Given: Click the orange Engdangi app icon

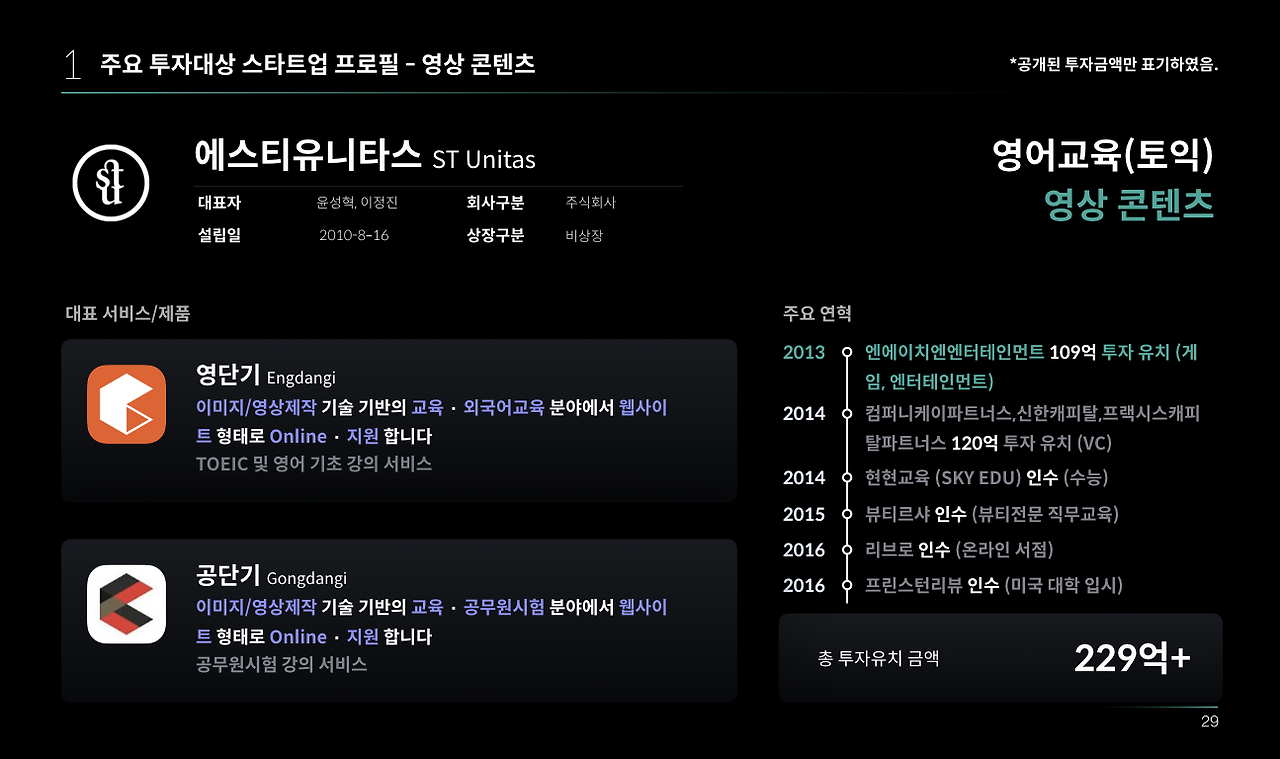Looking at the screenshot, I should [126, 404].
